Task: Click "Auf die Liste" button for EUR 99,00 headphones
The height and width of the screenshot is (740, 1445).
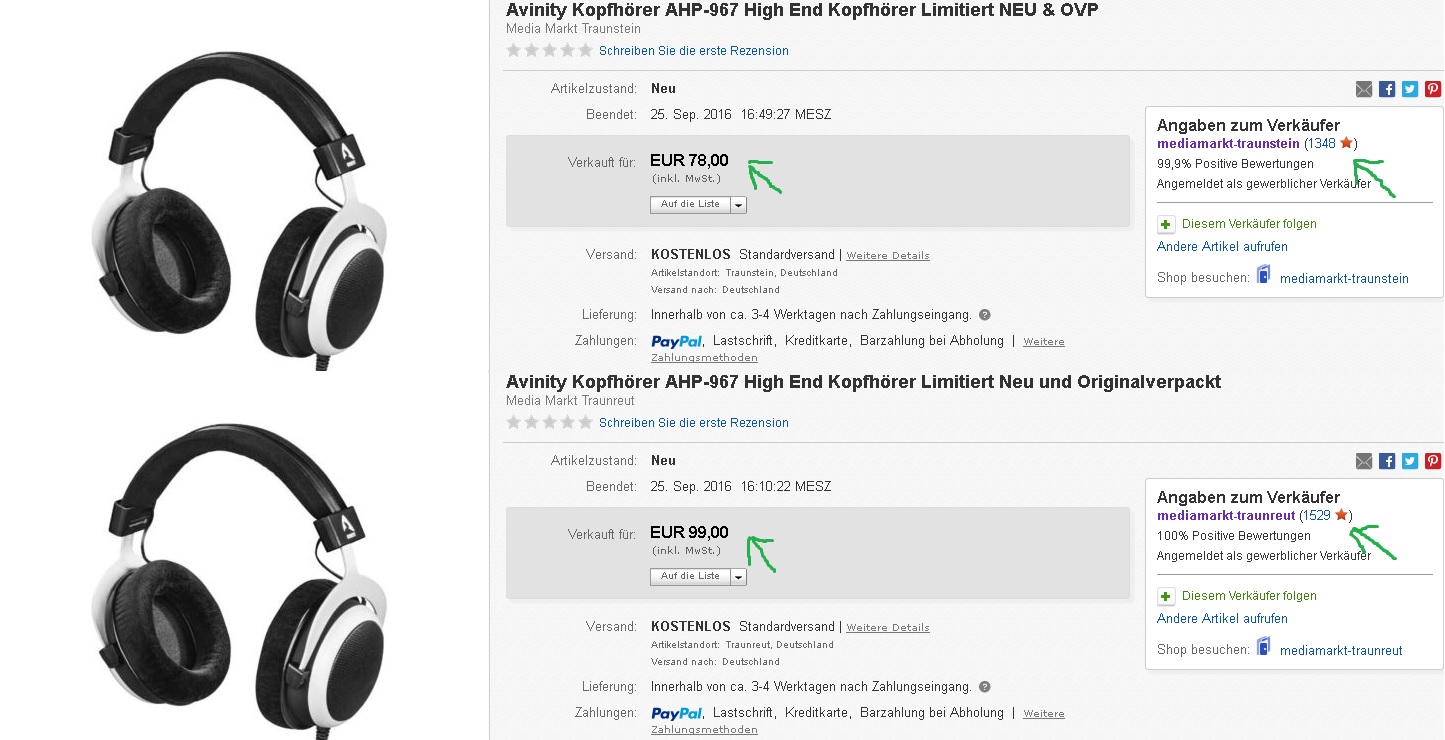Action: click(690, 577)
